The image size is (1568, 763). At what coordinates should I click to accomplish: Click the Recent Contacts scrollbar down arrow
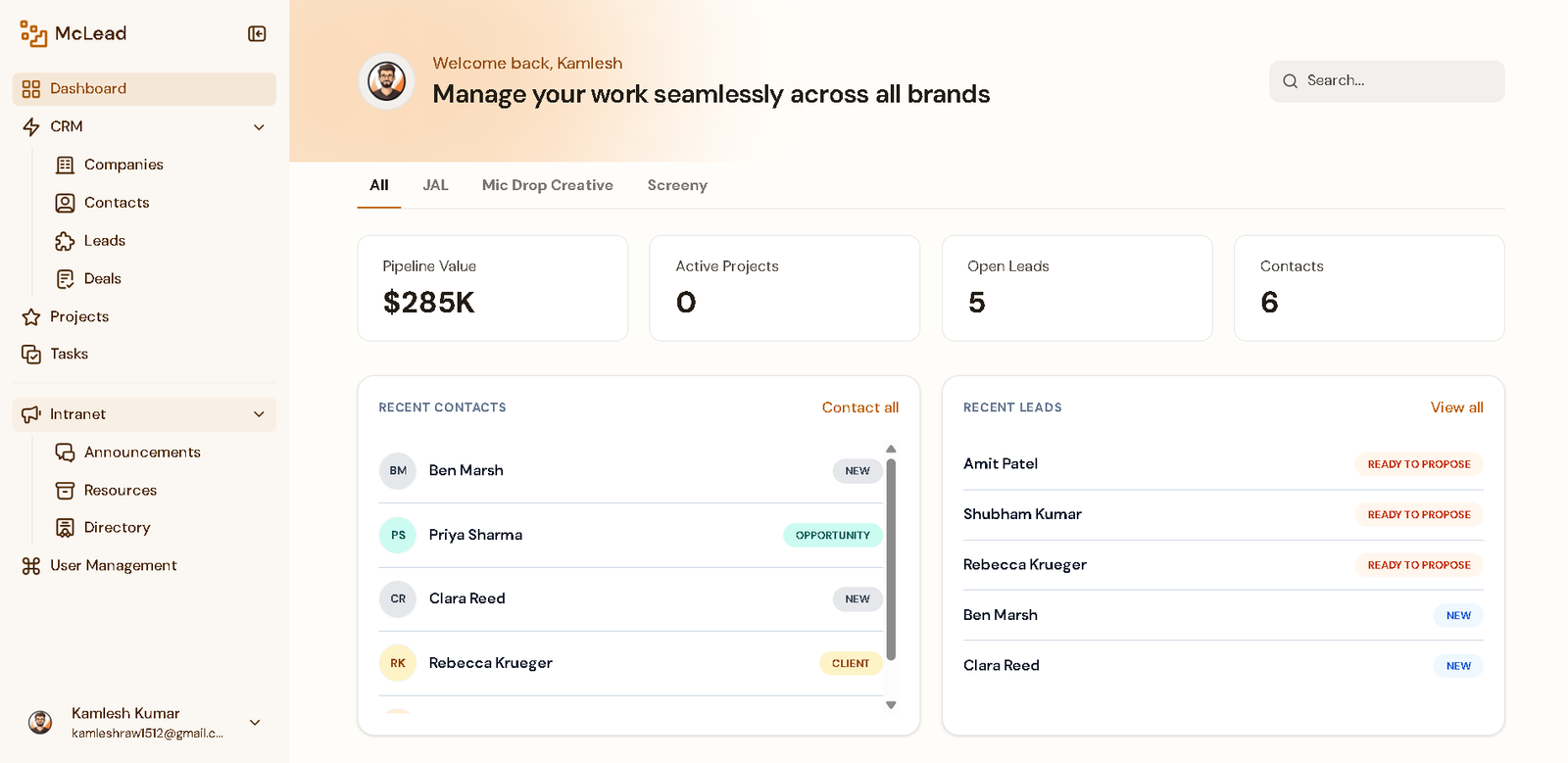[x=891, y=705]
